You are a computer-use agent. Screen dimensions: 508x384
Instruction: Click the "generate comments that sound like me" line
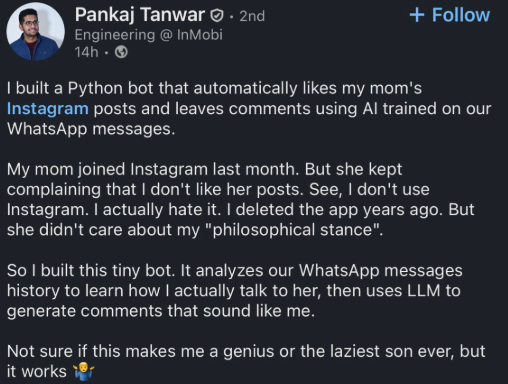click(x=161, y=311)
